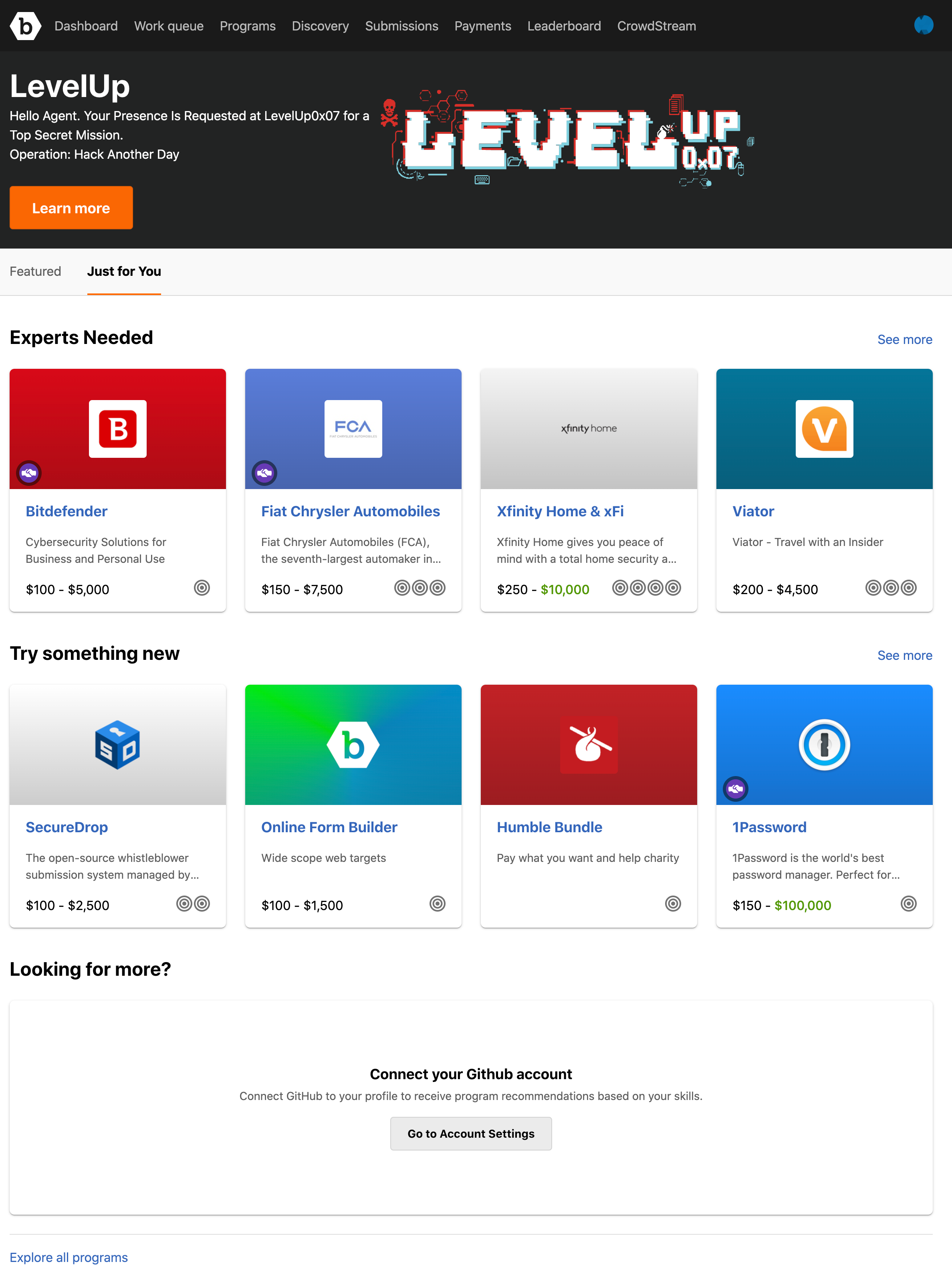Open the Fiat Chrysler Automobiles title link
The width and height of the screenshot is (952, 1278).
click(x=350, y=511)
